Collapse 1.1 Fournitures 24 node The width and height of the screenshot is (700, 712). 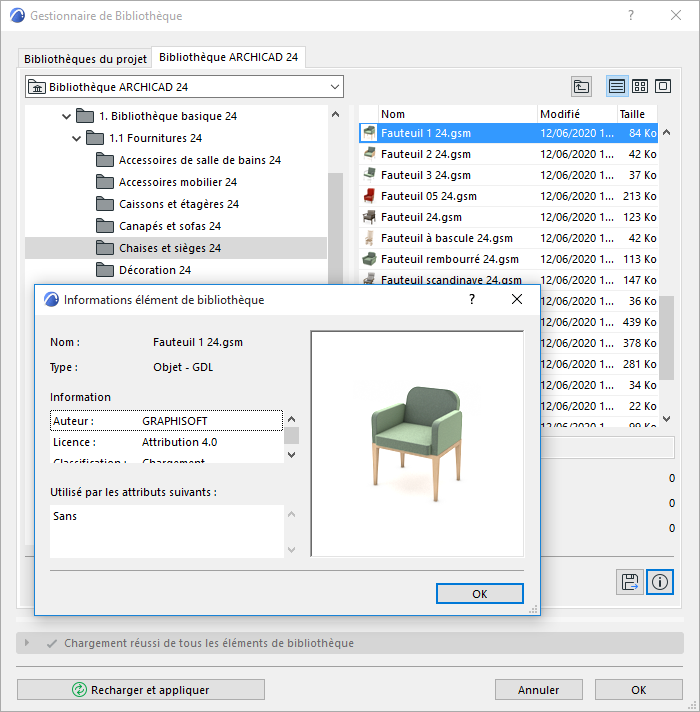pyautogui.click(x=76, y=138)
